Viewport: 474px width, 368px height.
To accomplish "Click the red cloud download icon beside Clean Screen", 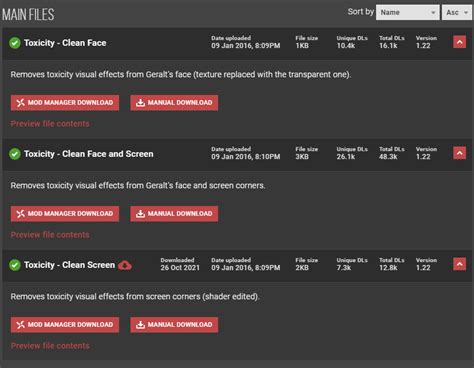I will [125, 265].
